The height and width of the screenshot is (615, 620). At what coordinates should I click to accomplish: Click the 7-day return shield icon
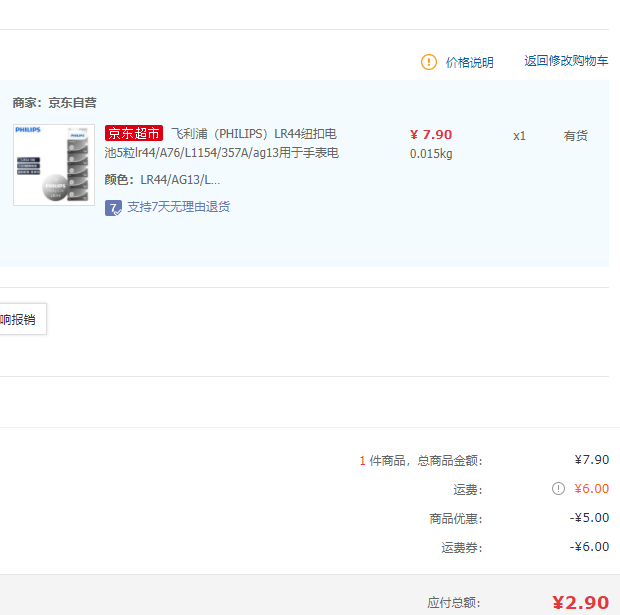tap(113, 208)
